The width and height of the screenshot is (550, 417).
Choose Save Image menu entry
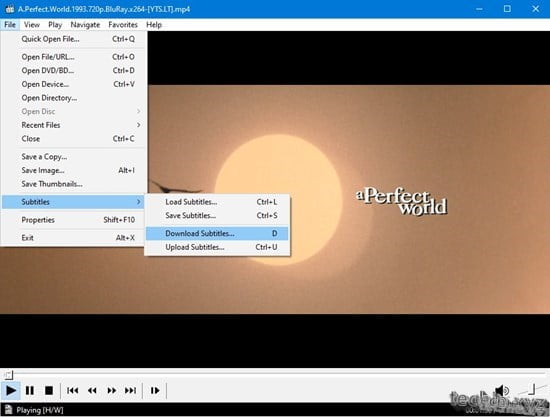pyautogui.click(x=73, y=170)
